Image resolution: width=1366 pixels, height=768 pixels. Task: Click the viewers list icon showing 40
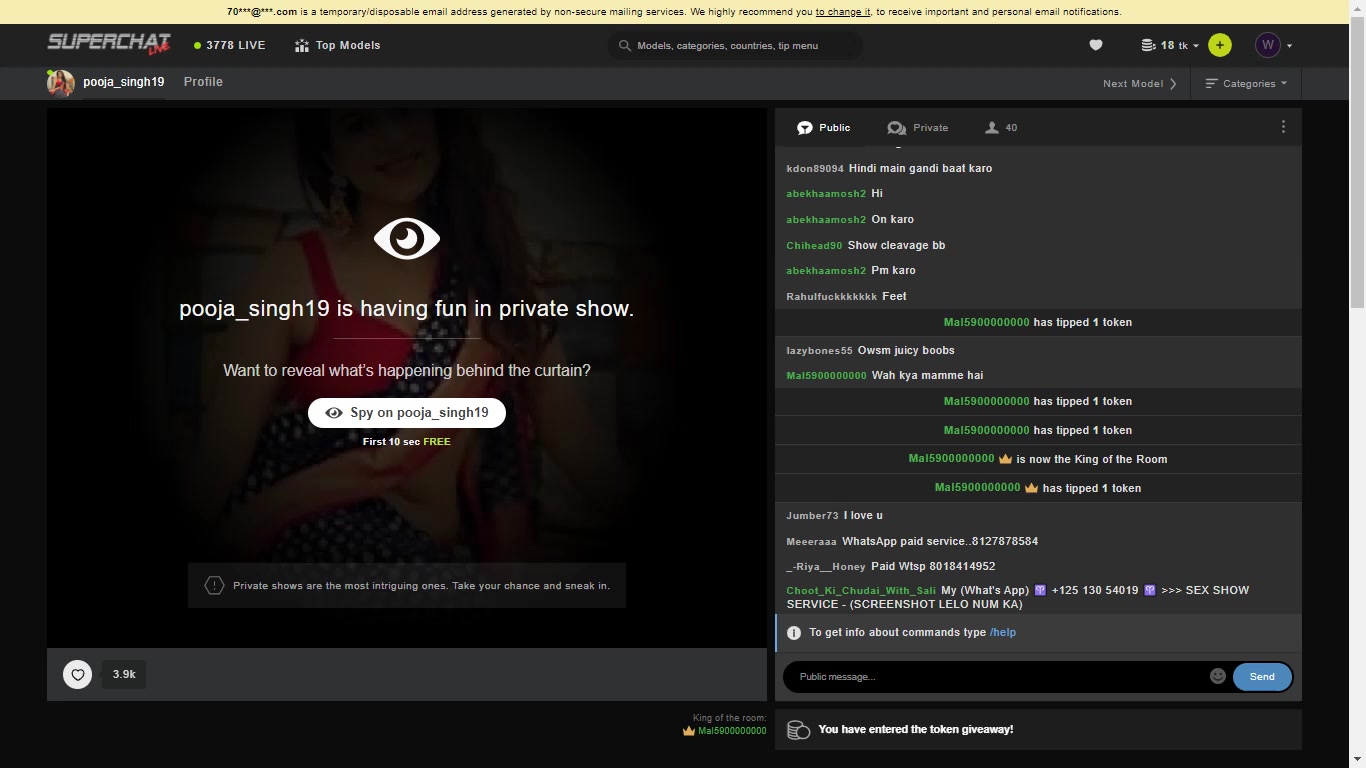(x=1001, y=128)
